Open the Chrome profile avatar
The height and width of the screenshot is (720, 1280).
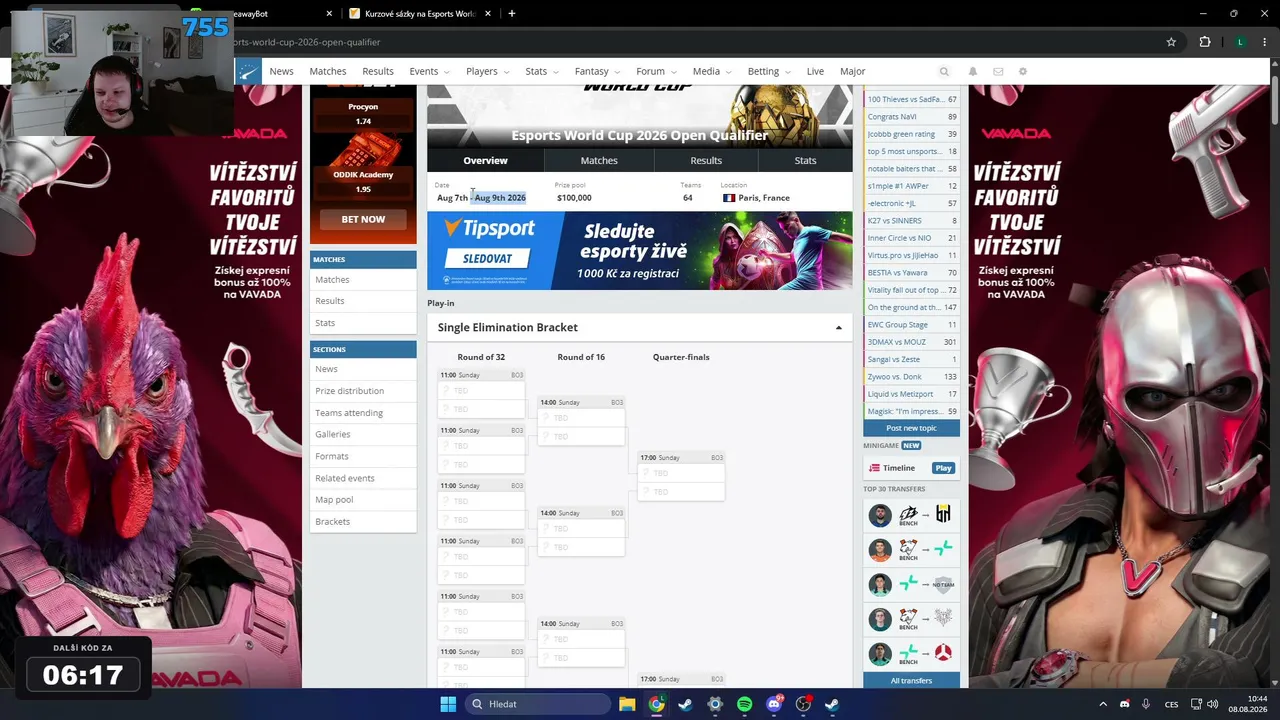pyautogui.click(x=1240, y=42)
